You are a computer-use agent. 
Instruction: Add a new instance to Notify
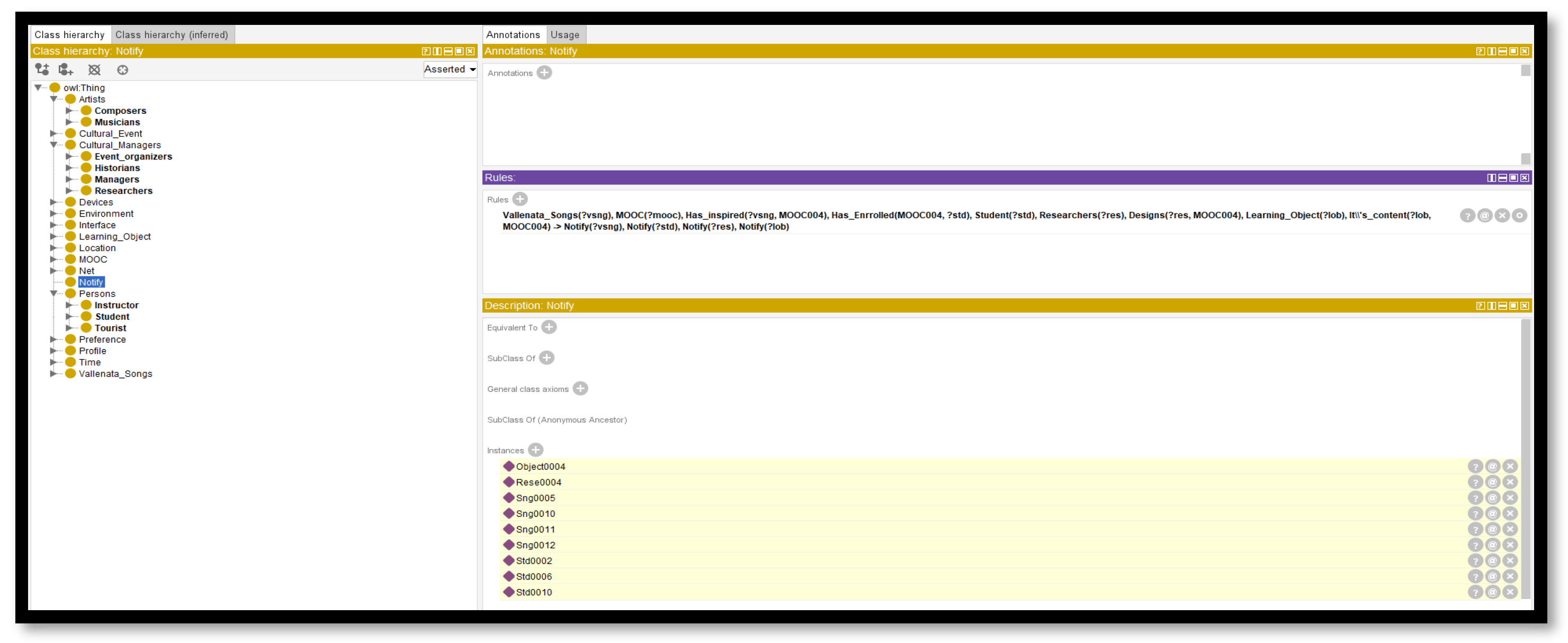point(536,450)
